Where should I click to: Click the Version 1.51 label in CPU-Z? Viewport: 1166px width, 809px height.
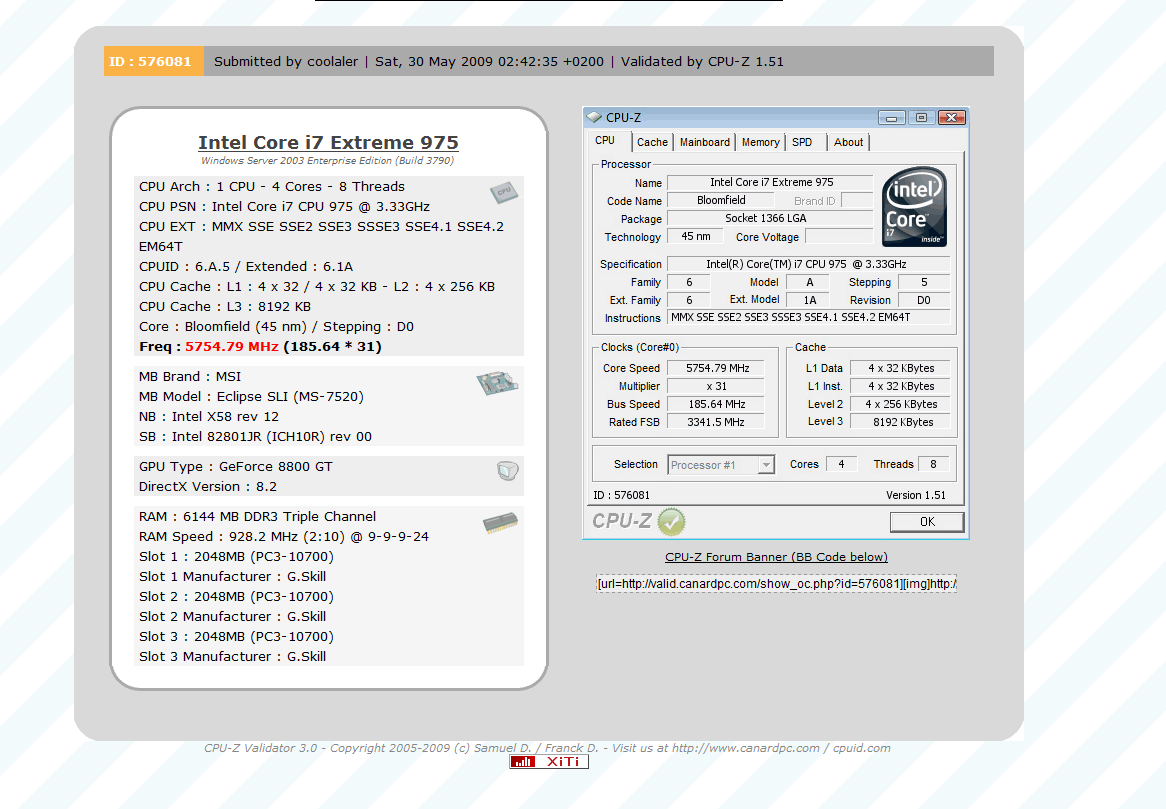(x=915, y=495)
